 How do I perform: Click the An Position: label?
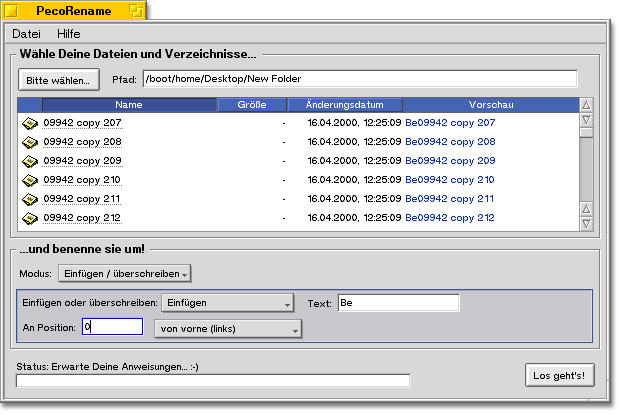point(49,328)
